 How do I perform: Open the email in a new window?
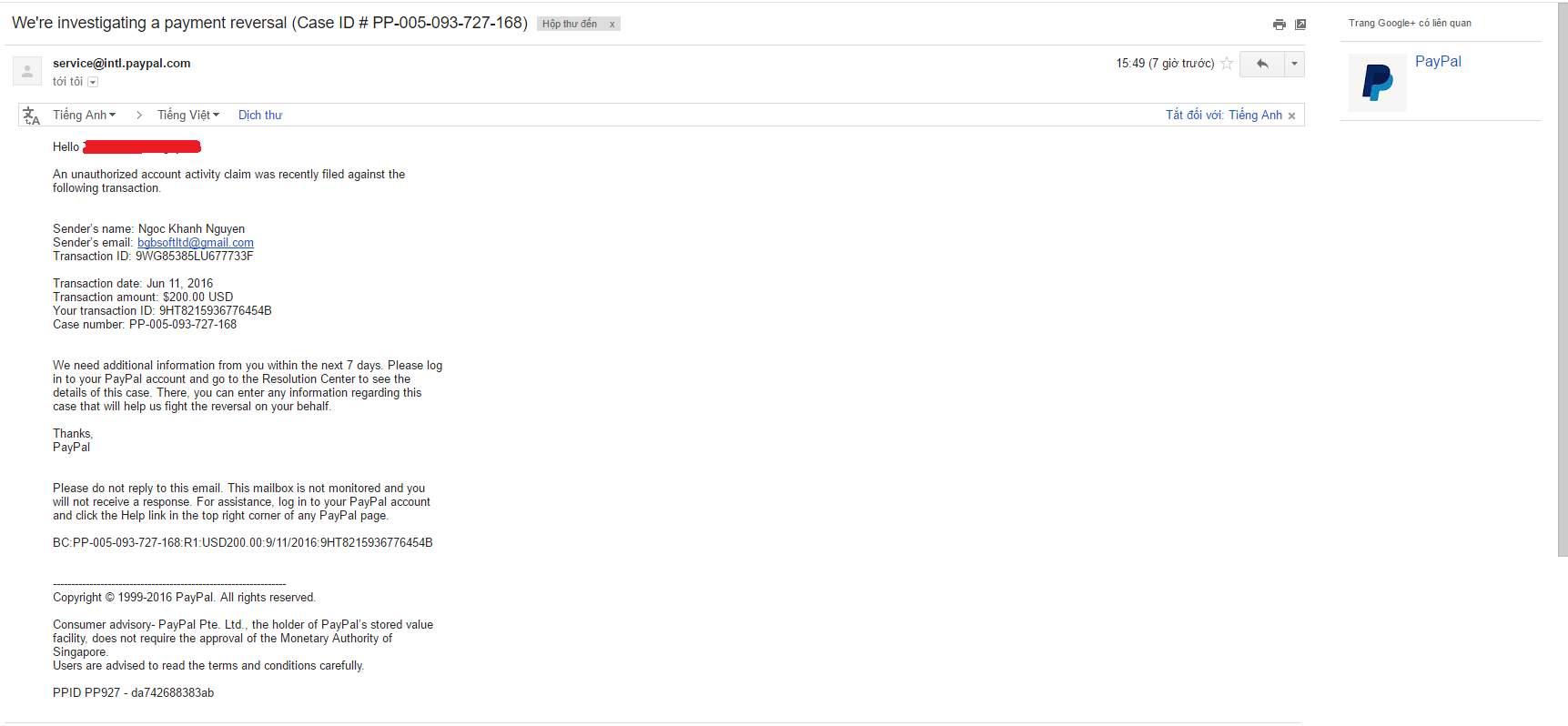1300,25
